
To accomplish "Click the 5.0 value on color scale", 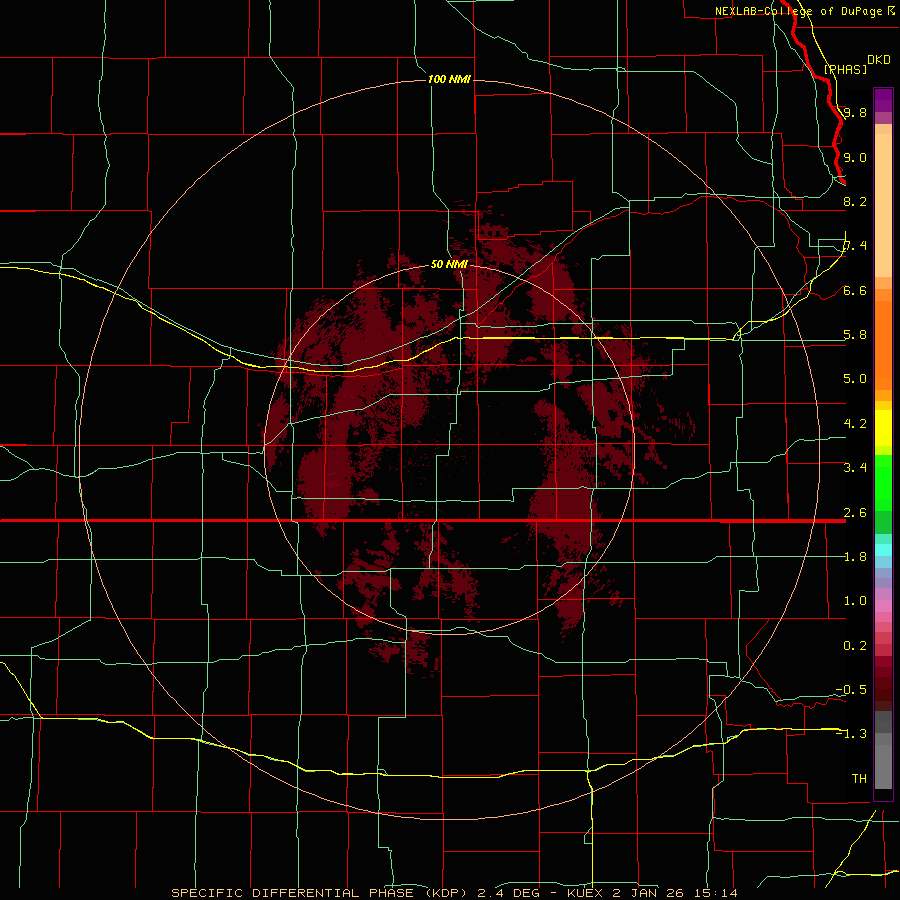I will coord(855,379).
